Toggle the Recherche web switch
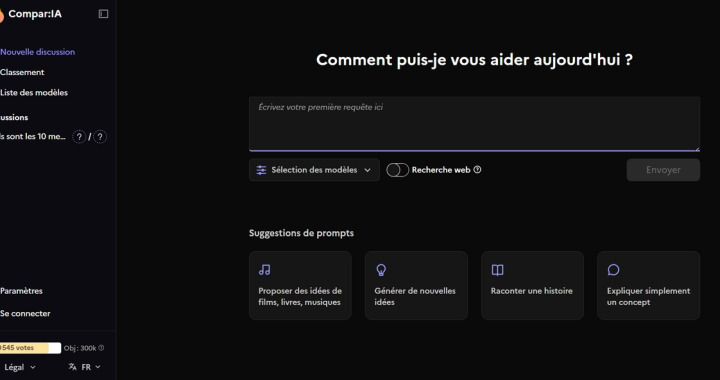This screenshot has height=380, width=720. coord(398,170)
